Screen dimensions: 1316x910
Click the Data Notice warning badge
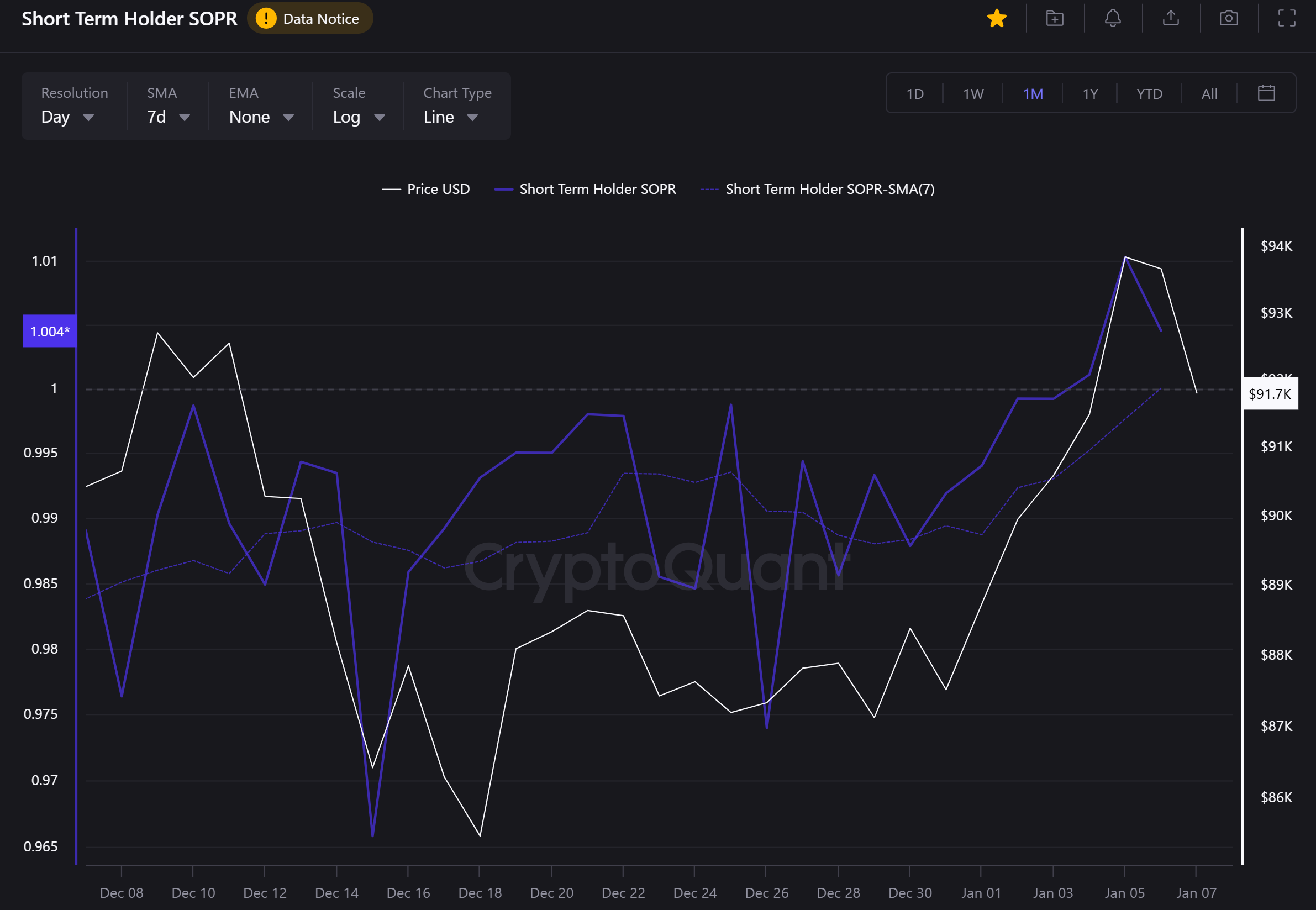[x=309, y=19]
